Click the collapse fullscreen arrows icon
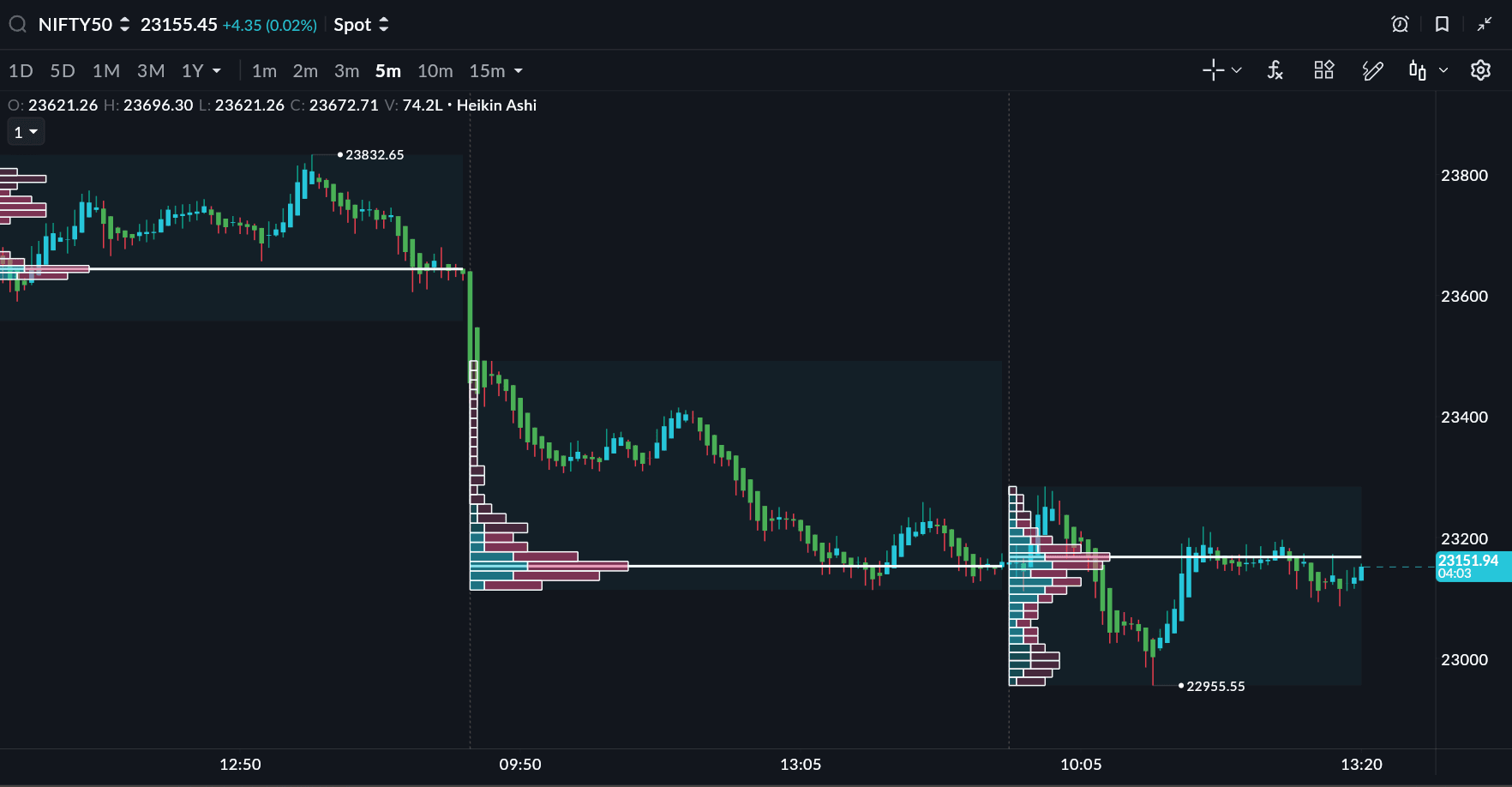Viewport: 1512px width, 787px height. 1485,25
